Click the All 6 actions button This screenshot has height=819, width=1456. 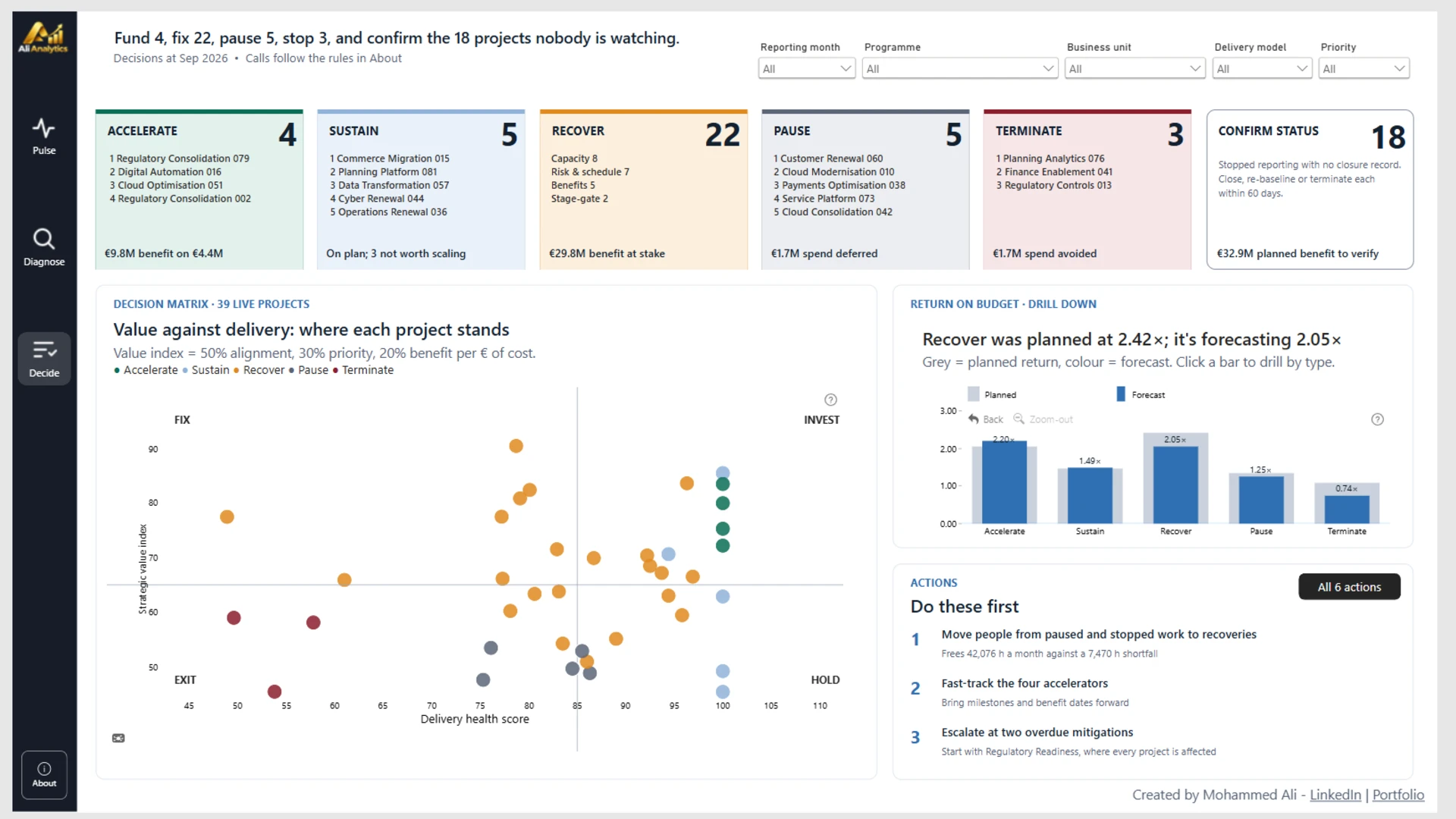[x=1349, y=587]
